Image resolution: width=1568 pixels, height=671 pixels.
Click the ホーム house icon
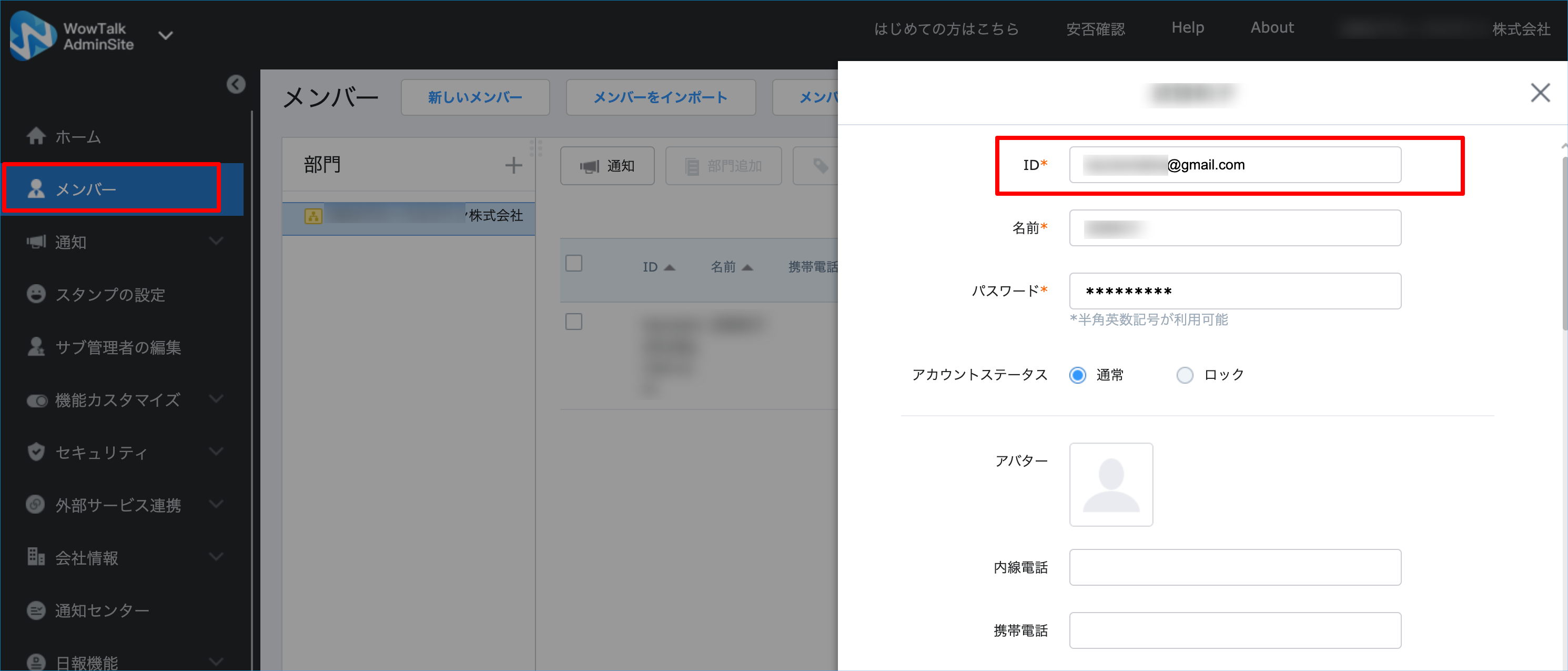36,136
